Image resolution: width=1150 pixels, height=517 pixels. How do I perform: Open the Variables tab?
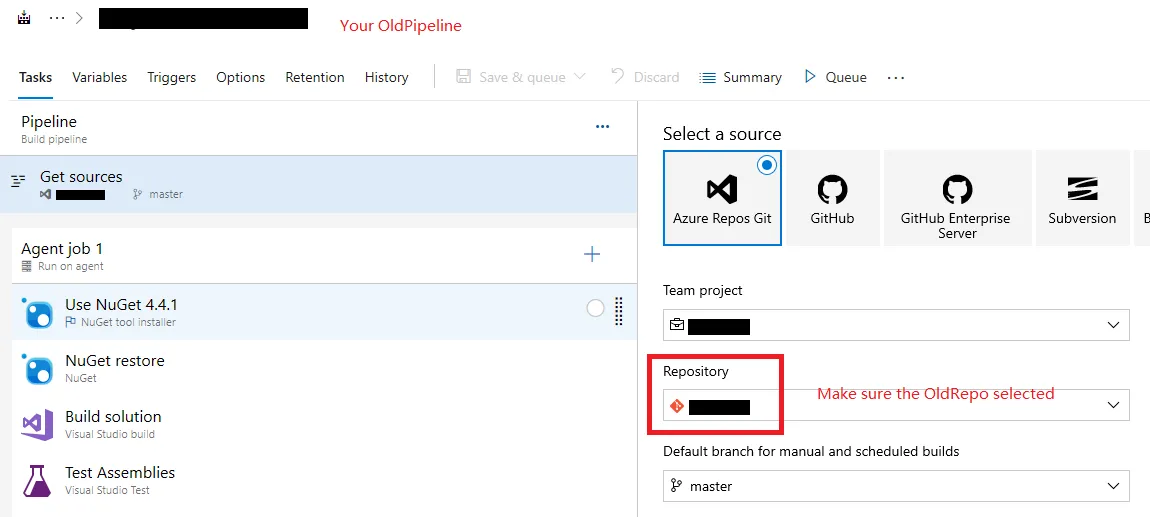pos(99,77)
